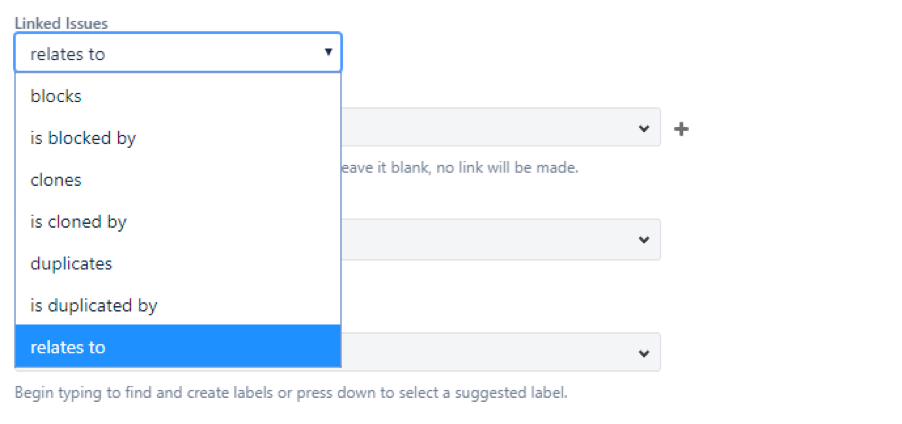902x424 pixels.
Task: Click inside the middle gray select field
Action: pyautogui.click(x=500, y=239)
